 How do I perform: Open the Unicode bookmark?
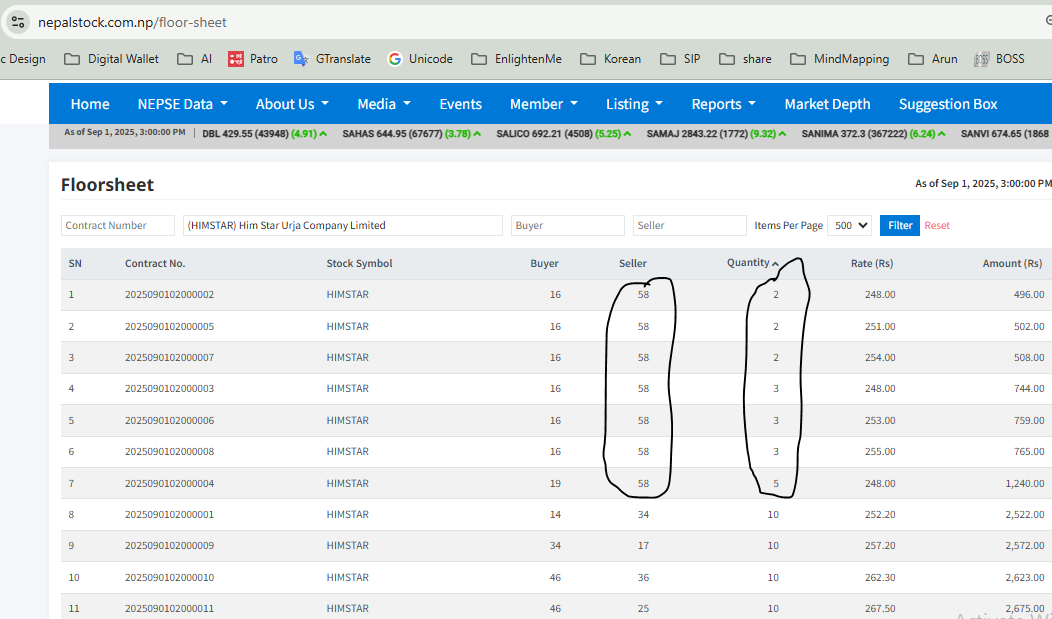click(x=421, y=59)
